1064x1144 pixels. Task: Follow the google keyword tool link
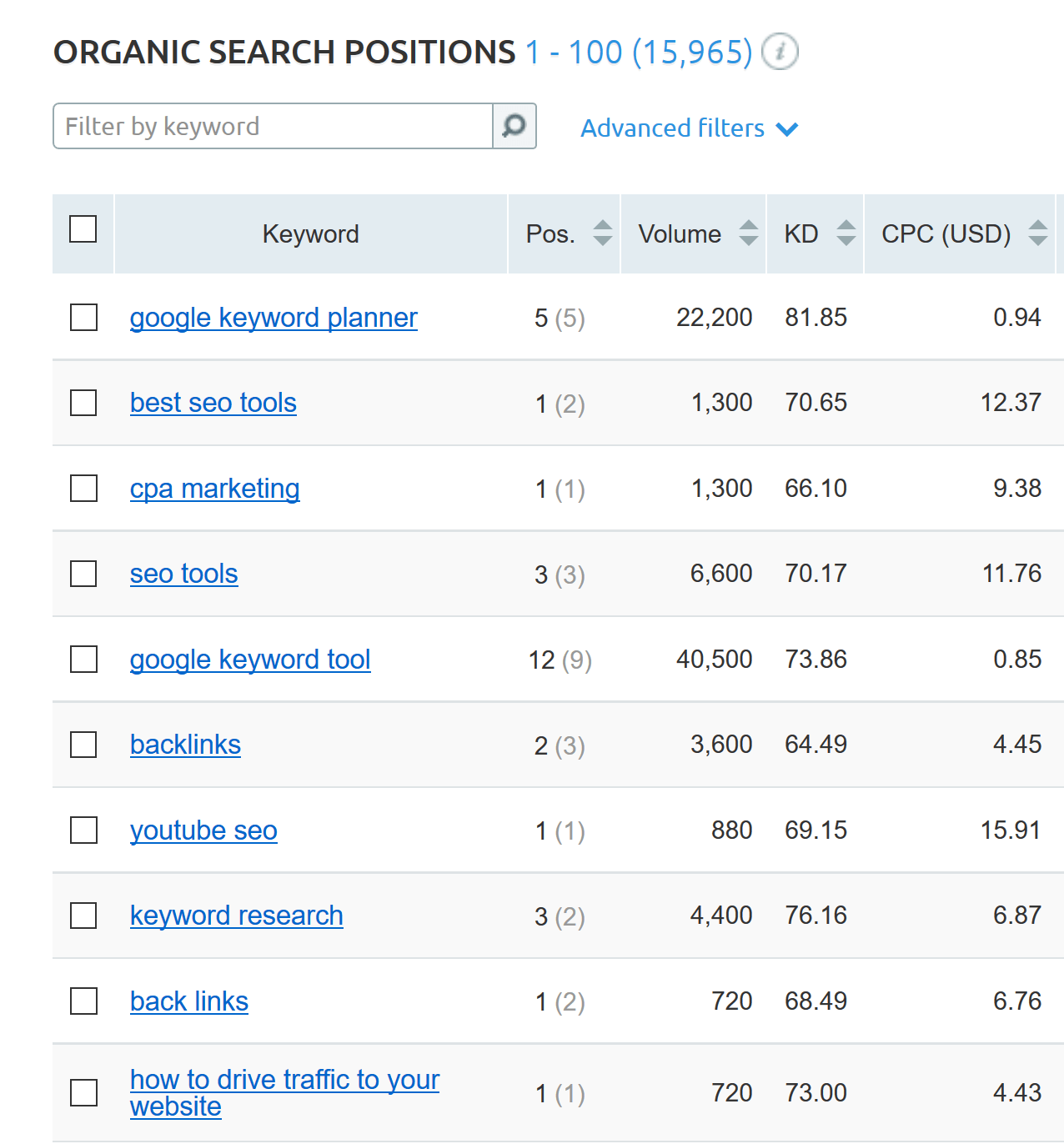250,660
